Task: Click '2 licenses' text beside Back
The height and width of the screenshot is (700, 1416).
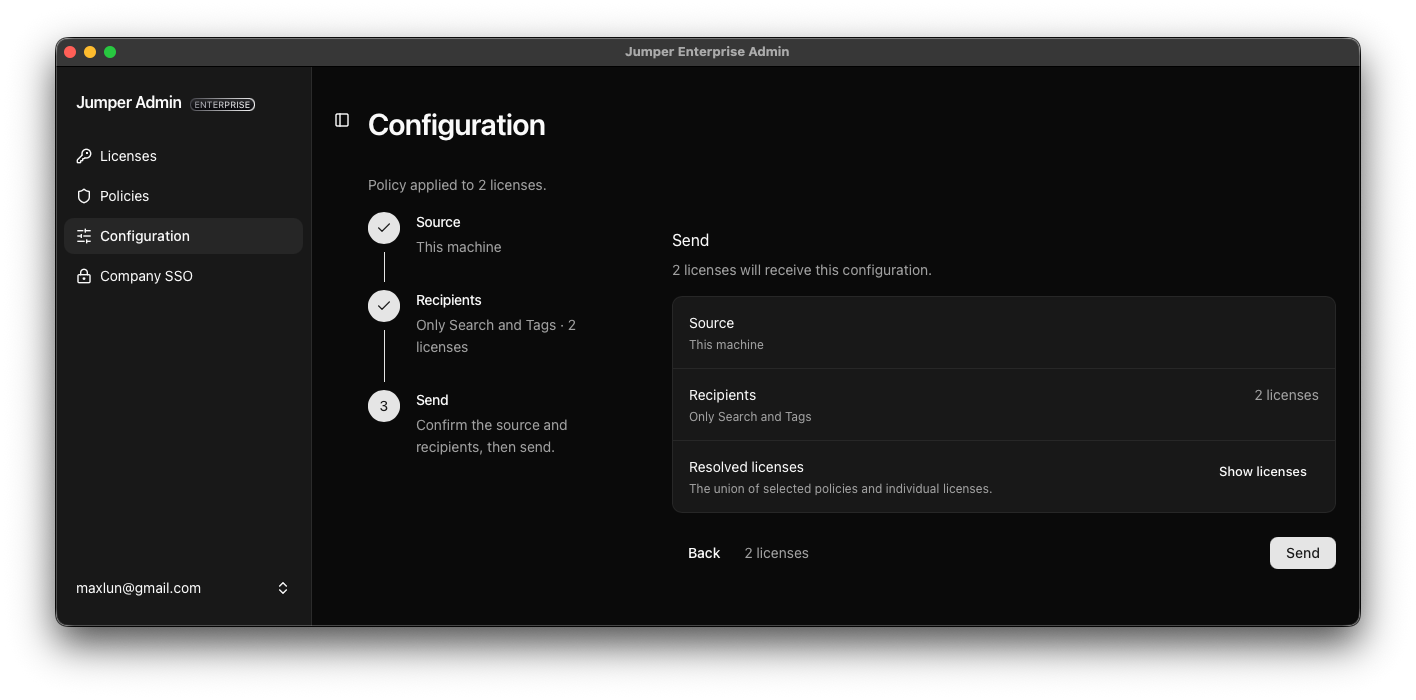Action: point(776,553)
